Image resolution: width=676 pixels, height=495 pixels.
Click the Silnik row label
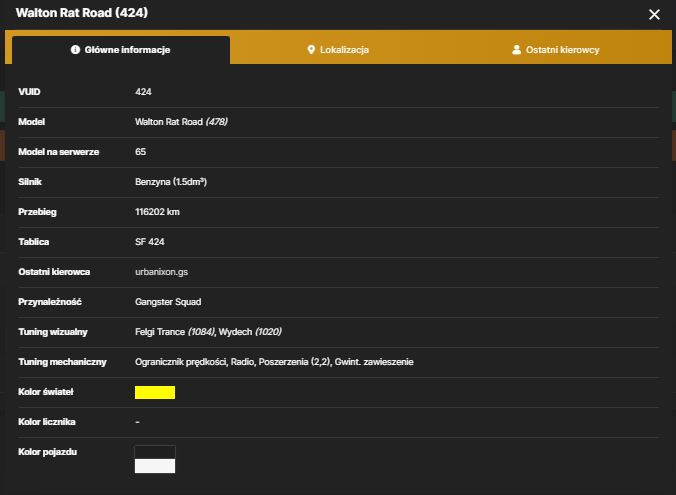click(x=30, y=182)
